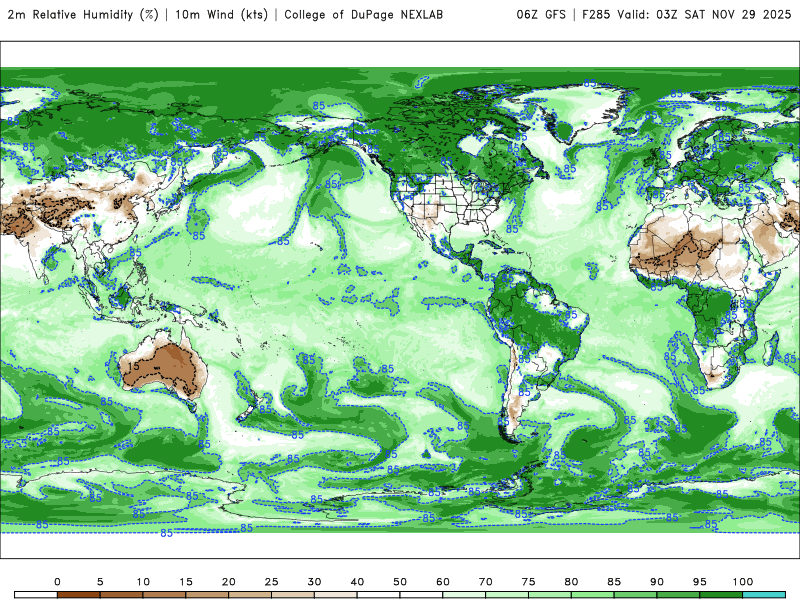Click 'College of DuPage NEXLAB' header text
The height and width of the screenshot is (600, 800).
click(363, 15)
